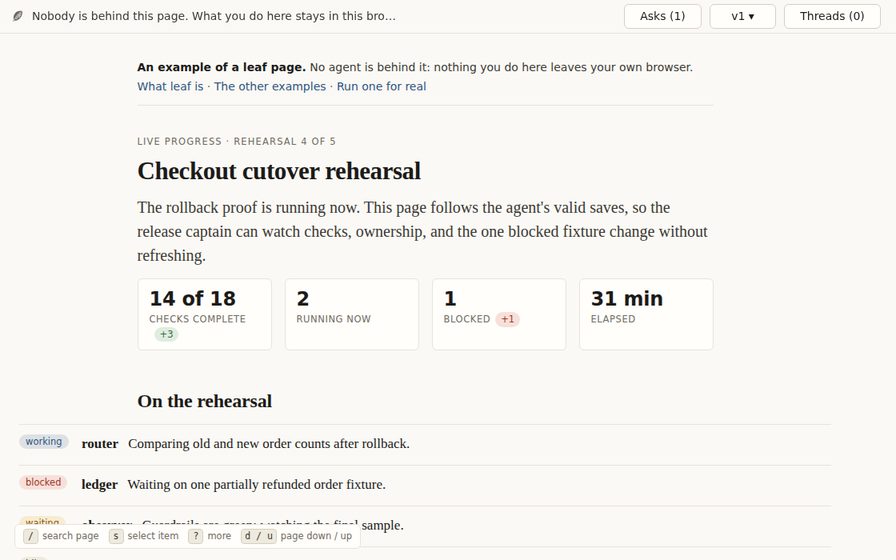Click the '/' search page shortcut key
This screenshot has height=560, width=896.
[31, 536]
